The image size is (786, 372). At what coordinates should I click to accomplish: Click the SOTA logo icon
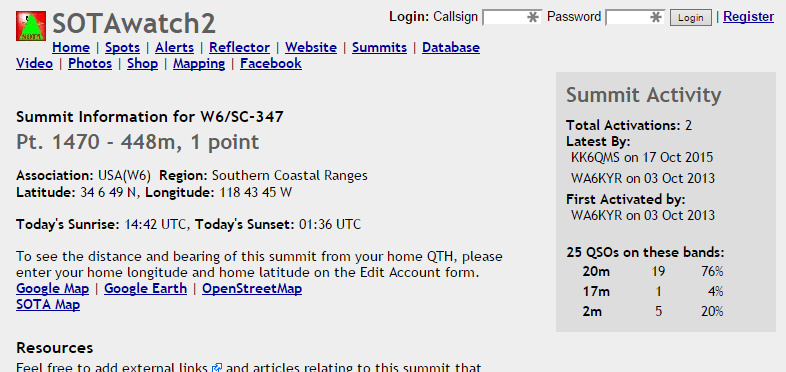[x=31, y=26]
